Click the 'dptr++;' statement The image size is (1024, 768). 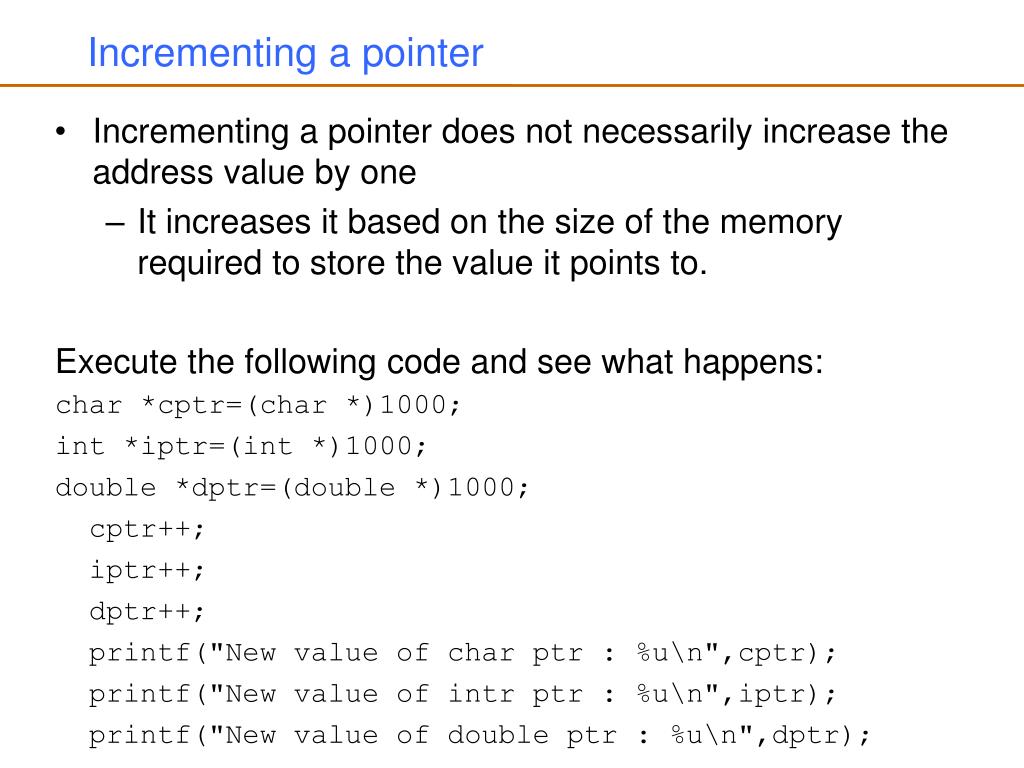click(148, 612)
